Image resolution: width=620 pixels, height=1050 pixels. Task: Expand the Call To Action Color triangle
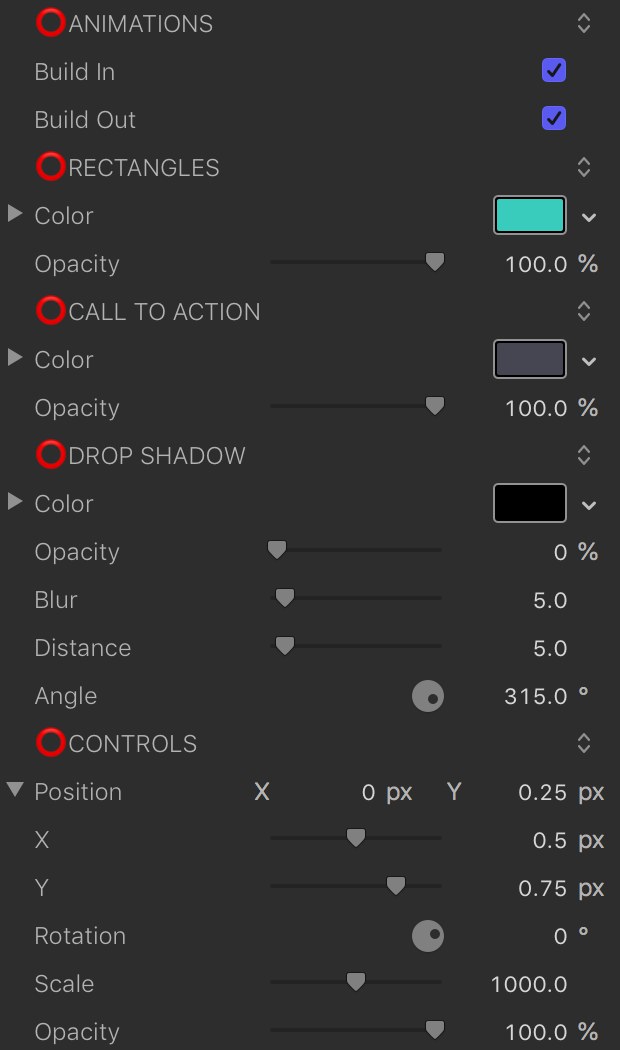tap(15, 358)
